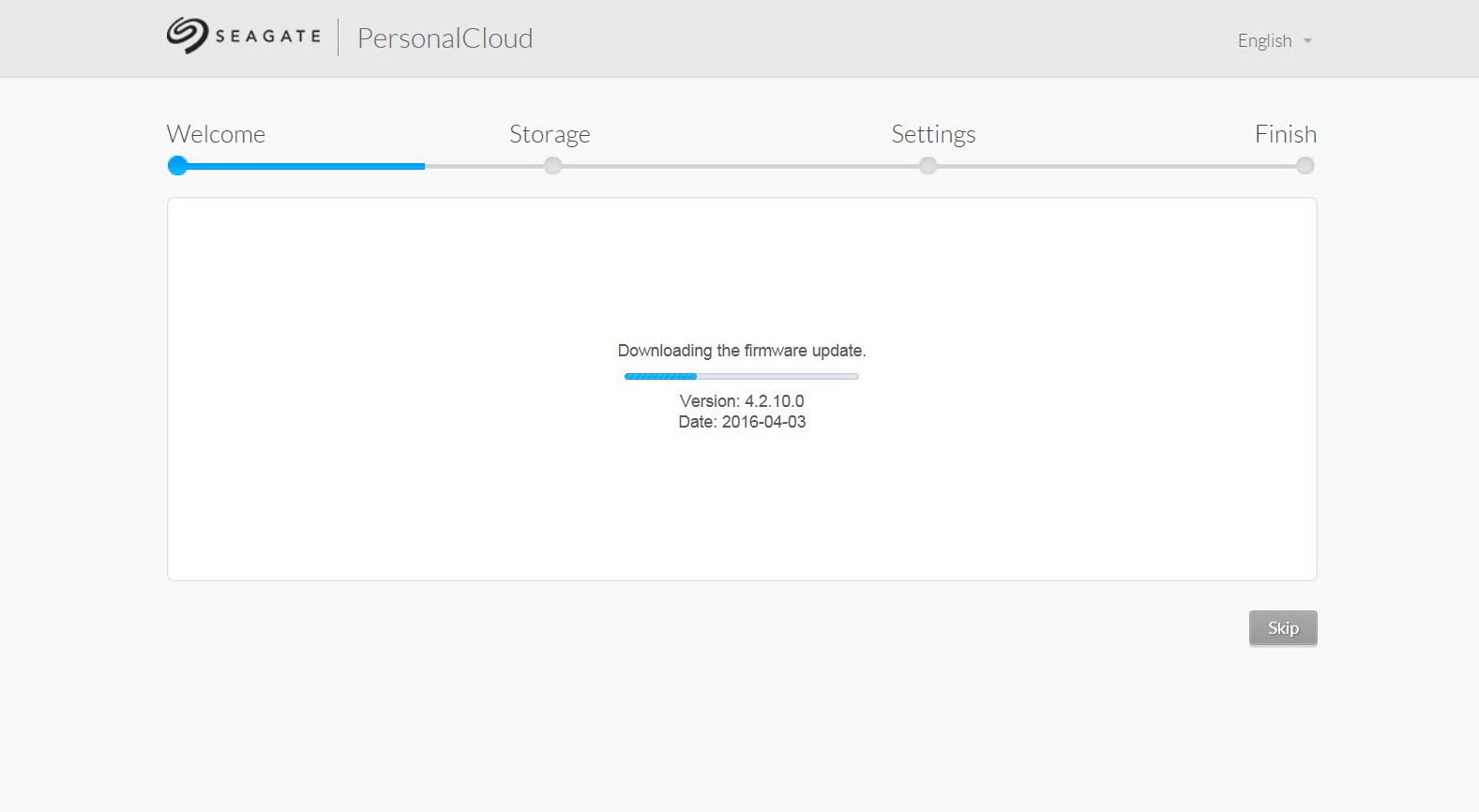1479x812 pixels.
Task: Click the Skip button
Action: click(1283, 628)
